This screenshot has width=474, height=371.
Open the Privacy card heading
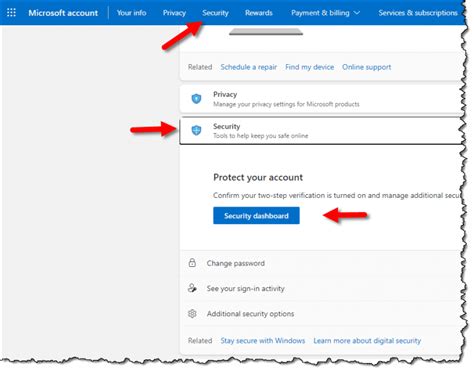225,94
